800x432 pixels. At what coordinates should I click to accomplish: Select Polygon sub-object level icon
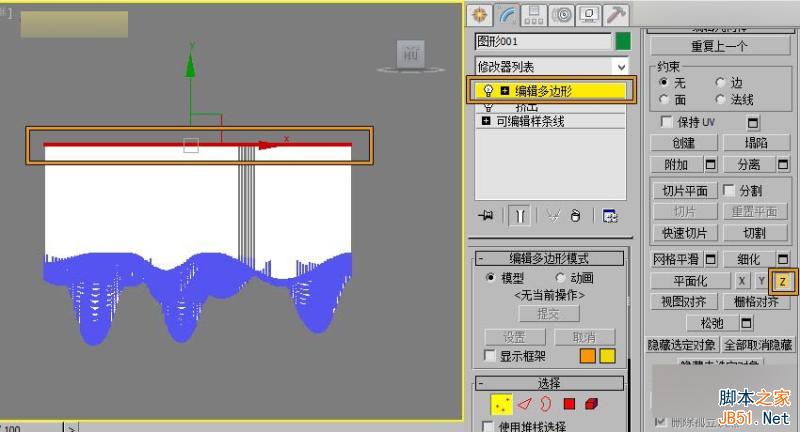[569, 404]
